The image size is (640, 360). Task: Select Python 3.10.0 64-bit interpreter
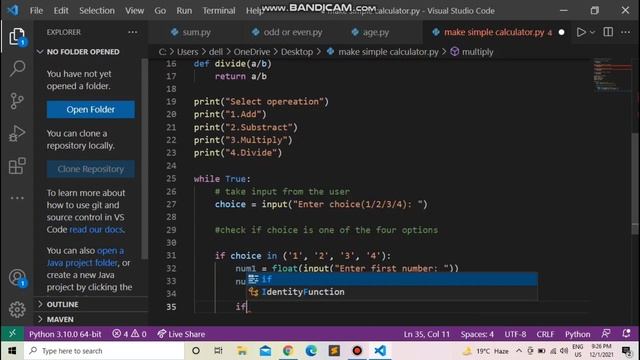coord(65,334)
